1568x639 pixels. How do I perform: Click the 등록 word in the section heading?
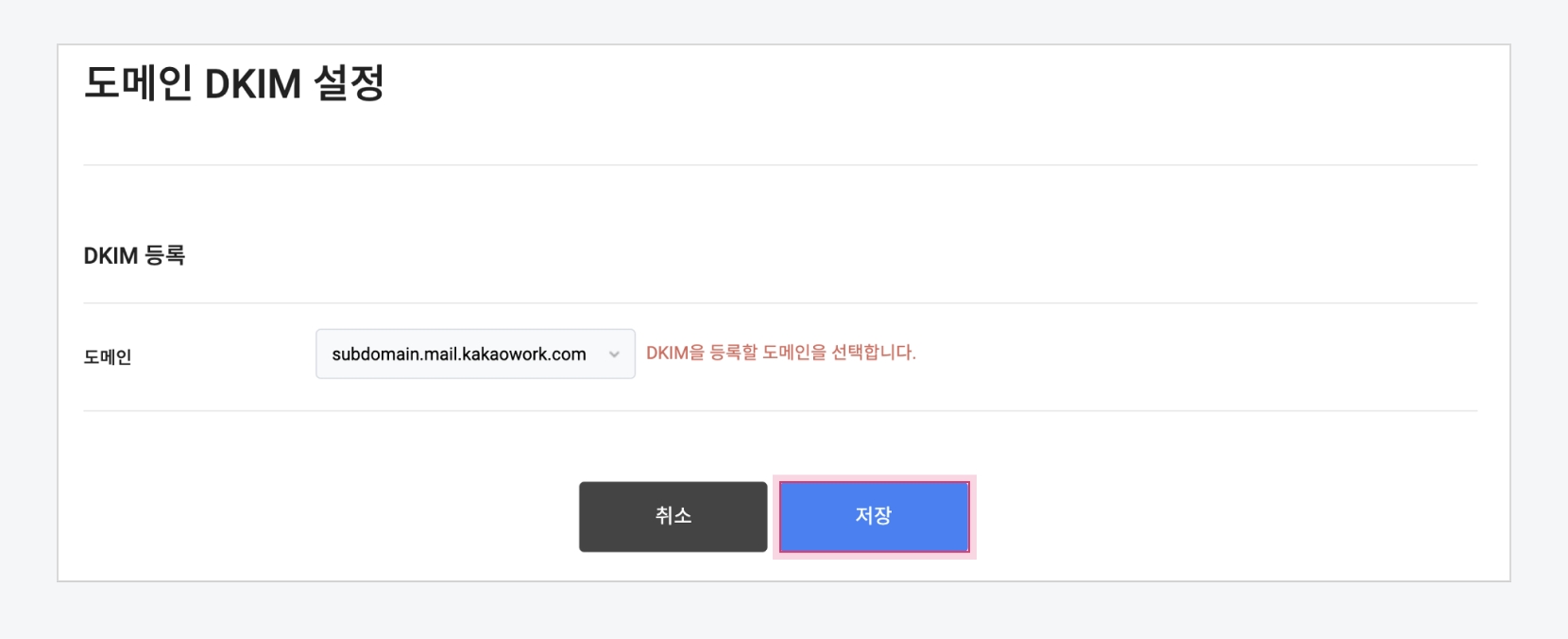(x=164, y=256)
